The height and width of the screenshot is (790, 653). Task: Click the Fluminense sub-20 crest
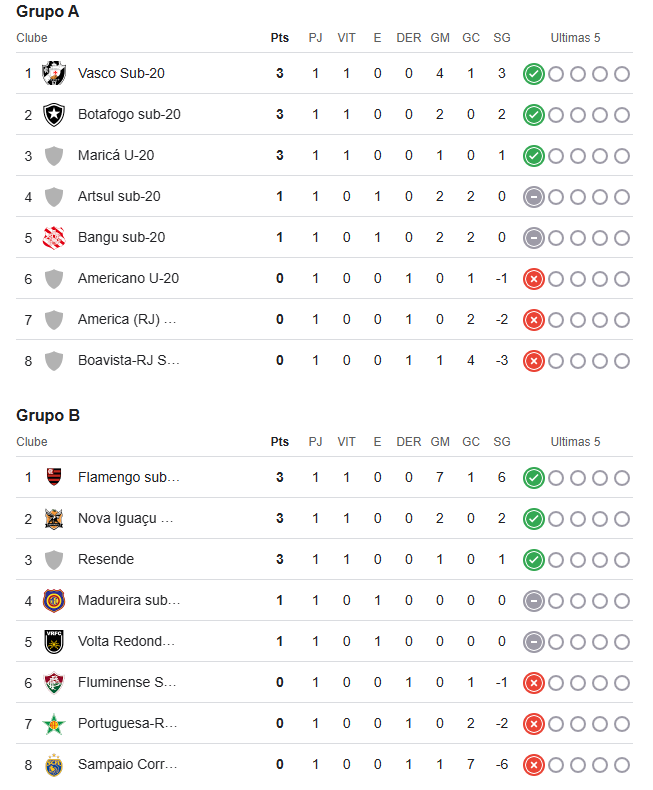(x=54, y=683)
